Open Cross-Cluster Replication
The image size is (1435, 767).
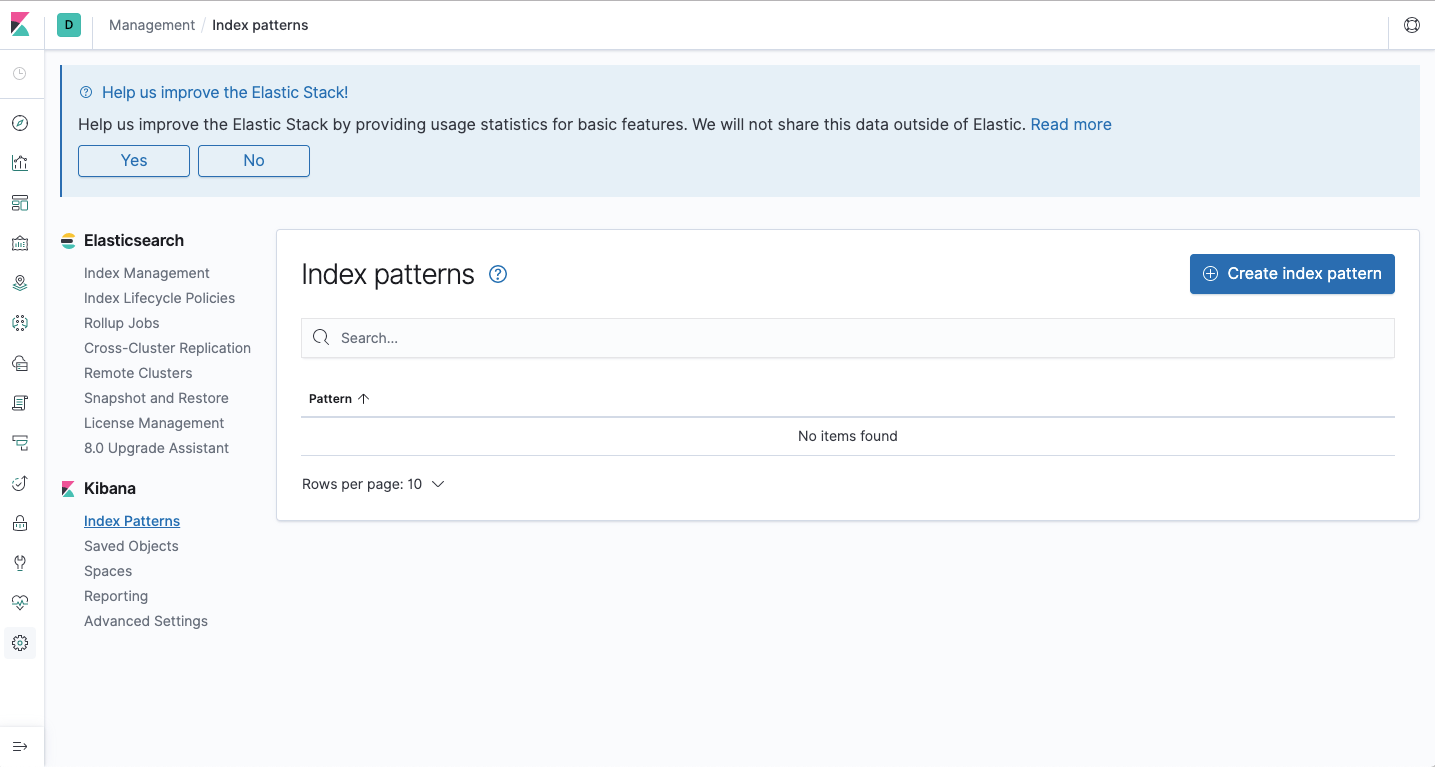click(x=167, y=348)
